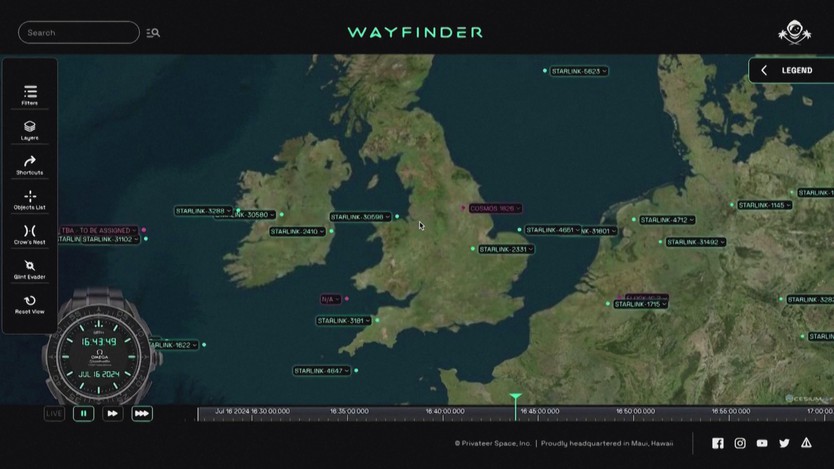Expand the STARLINK-2331 label dropdown
Viewport: 834px width, 469px height.
530,249
